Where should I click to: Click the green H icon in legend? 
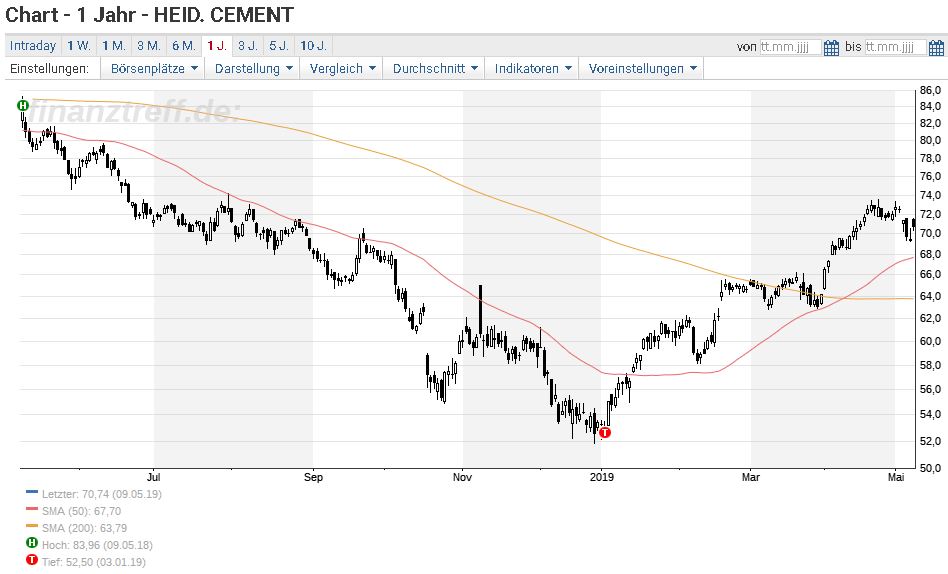pyautogui.click(x=32, y=543)
